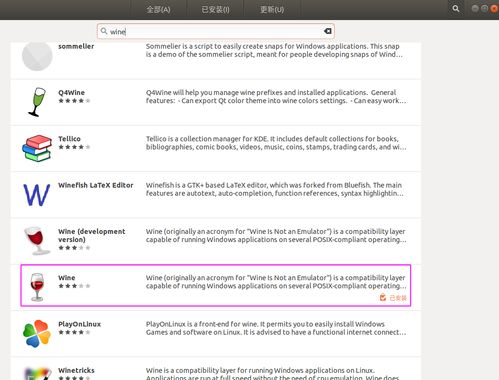Switch to the 全部(A) tab
Screen dimensions: 499x380
click(x=158, y=9)
